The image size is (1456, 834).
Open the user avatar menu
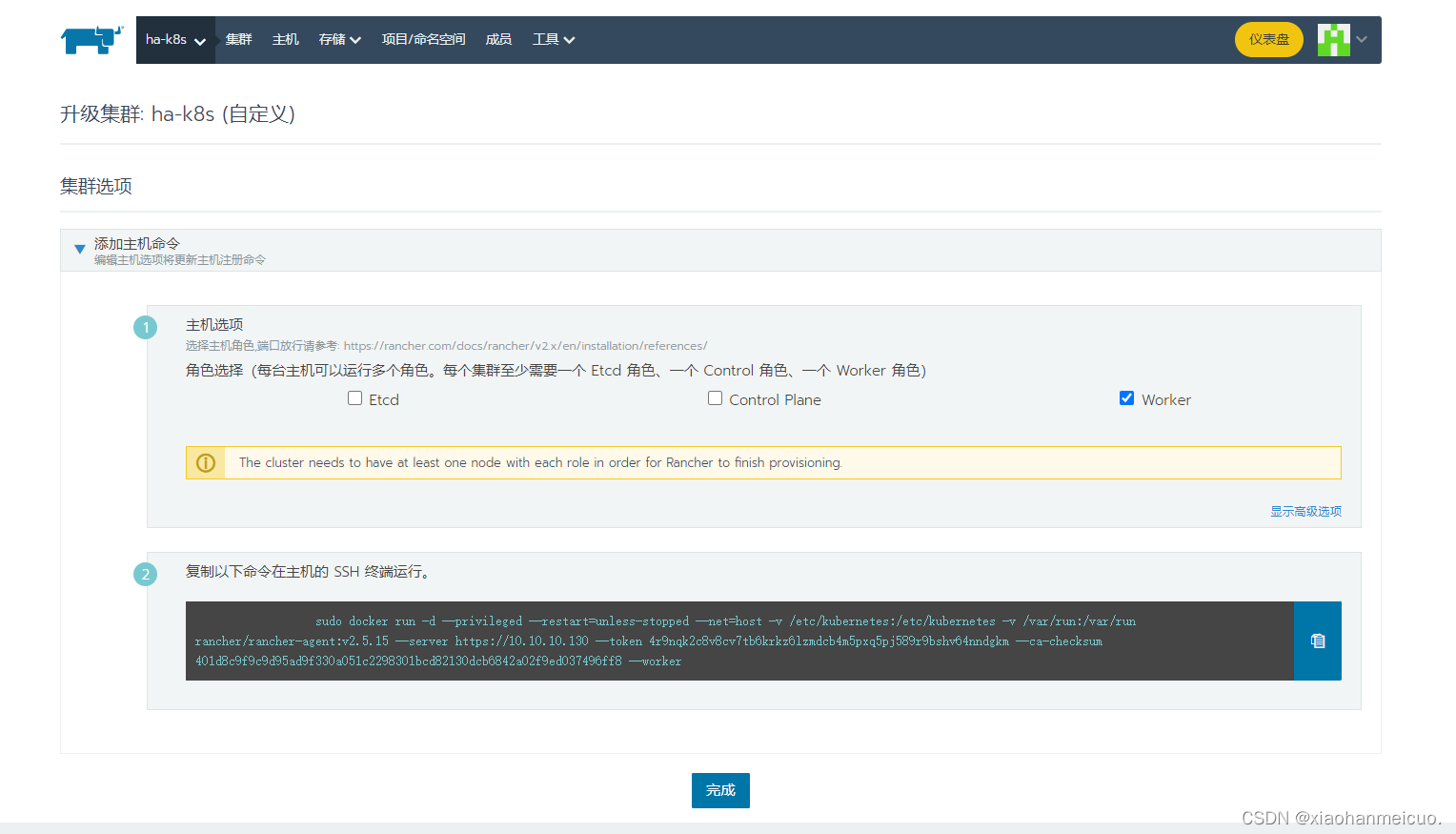(x=1334, y=40)
